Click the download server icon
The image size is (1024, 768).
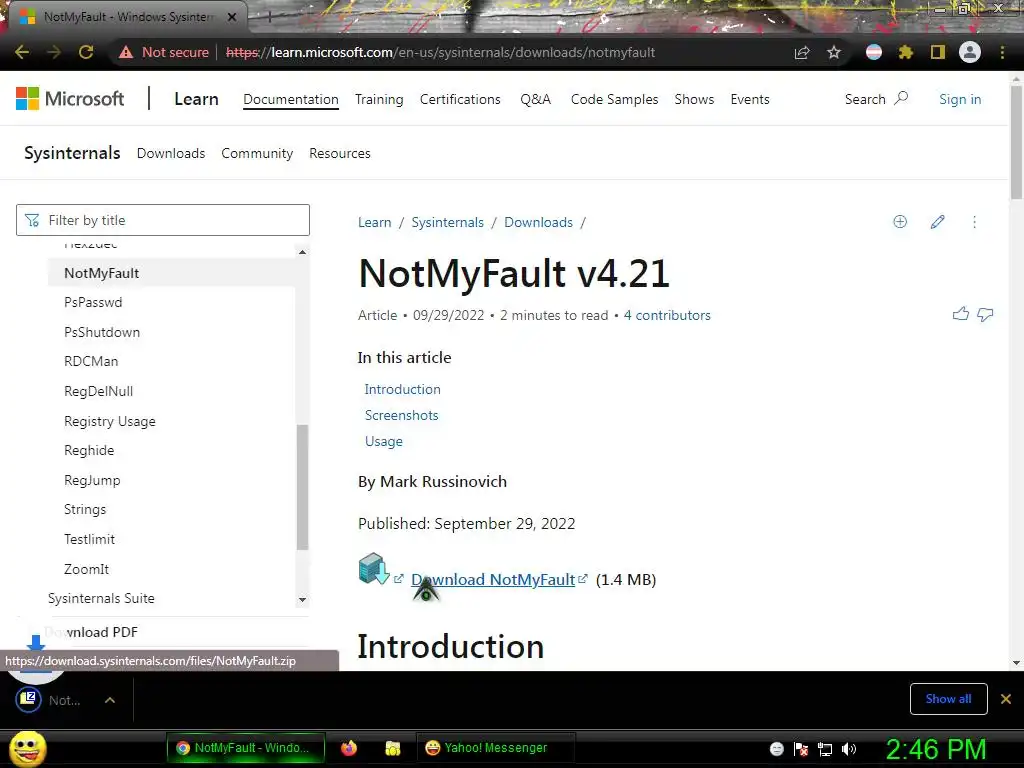pos(374,569)
